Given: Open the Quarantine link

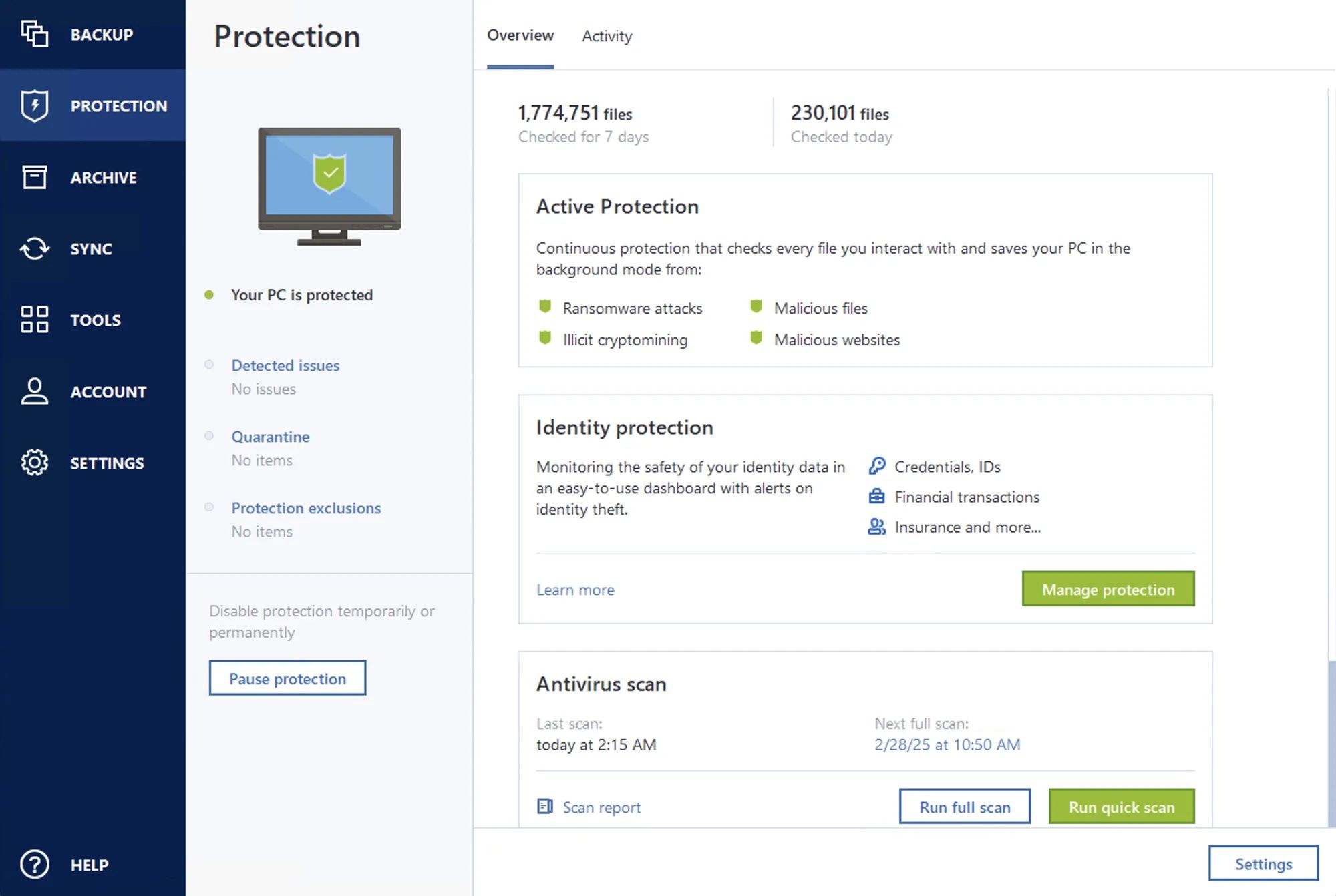Looking at the screenshot, I should pos(270,437).
